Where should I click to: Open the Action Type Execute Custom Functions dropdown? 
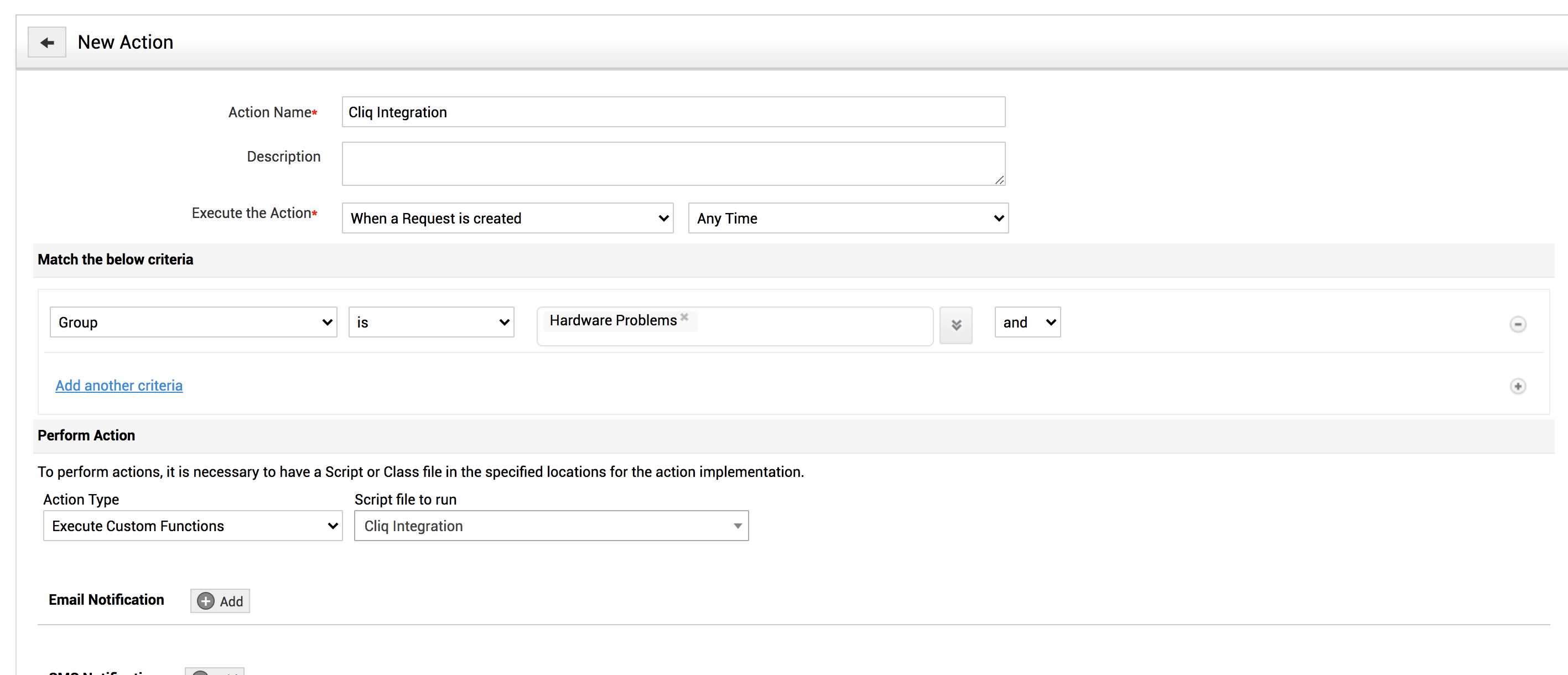pos(193,526)
